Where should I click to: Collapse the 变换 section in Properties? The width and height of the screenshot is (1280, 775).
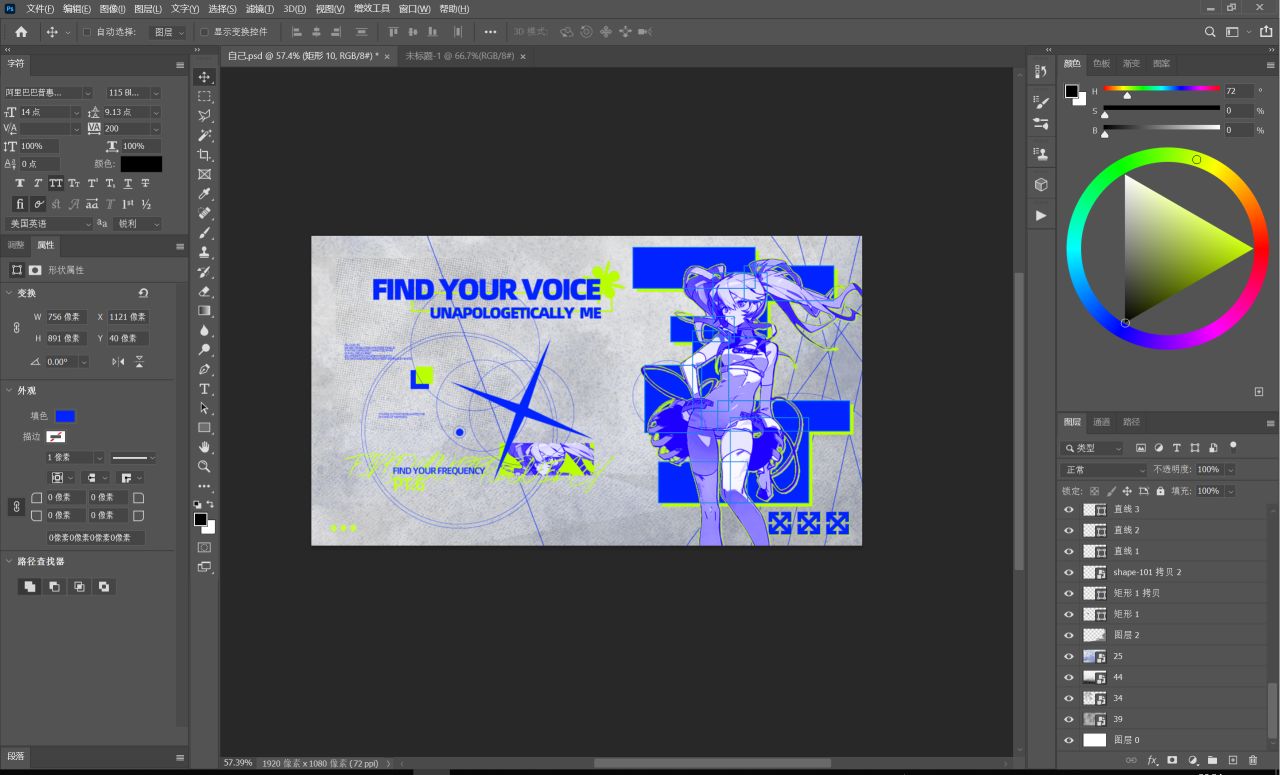tap(10, 293)
